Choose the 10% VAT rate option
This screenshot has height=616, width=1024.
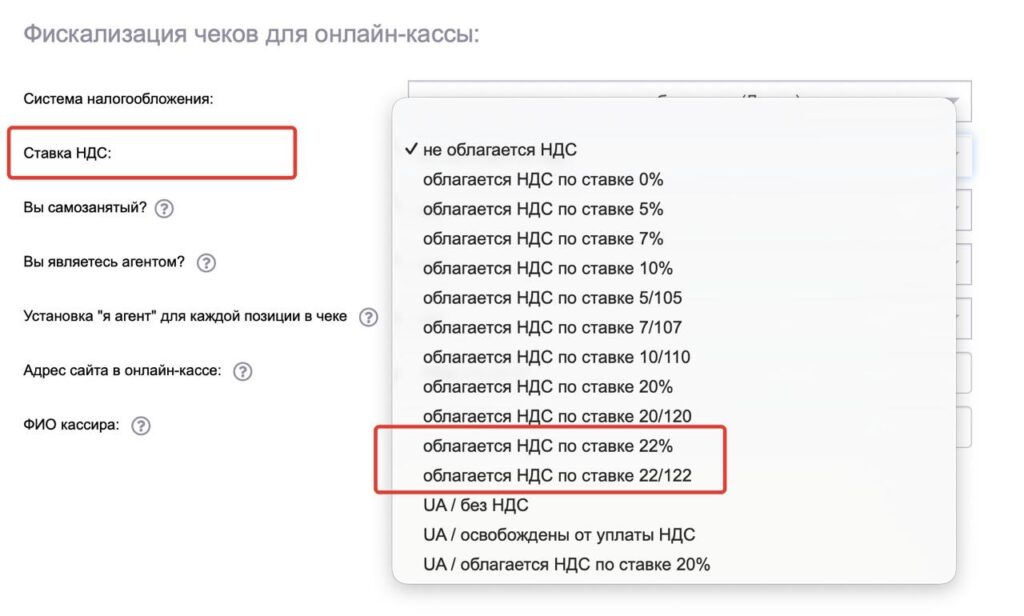[547, 268]
